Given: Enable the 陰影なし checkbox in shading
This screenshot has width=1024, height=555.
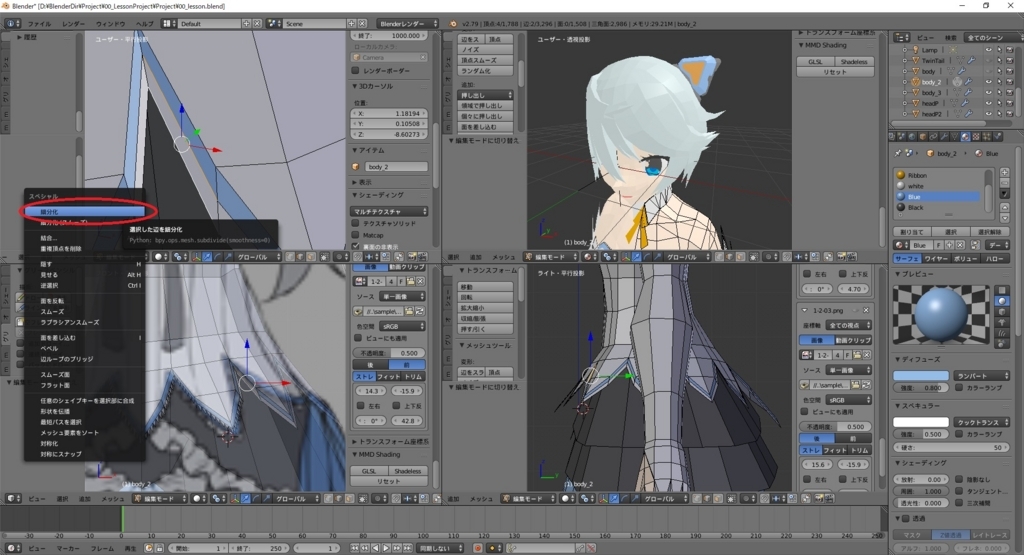Looking at the screenshot, I should (x=959, y=479).
